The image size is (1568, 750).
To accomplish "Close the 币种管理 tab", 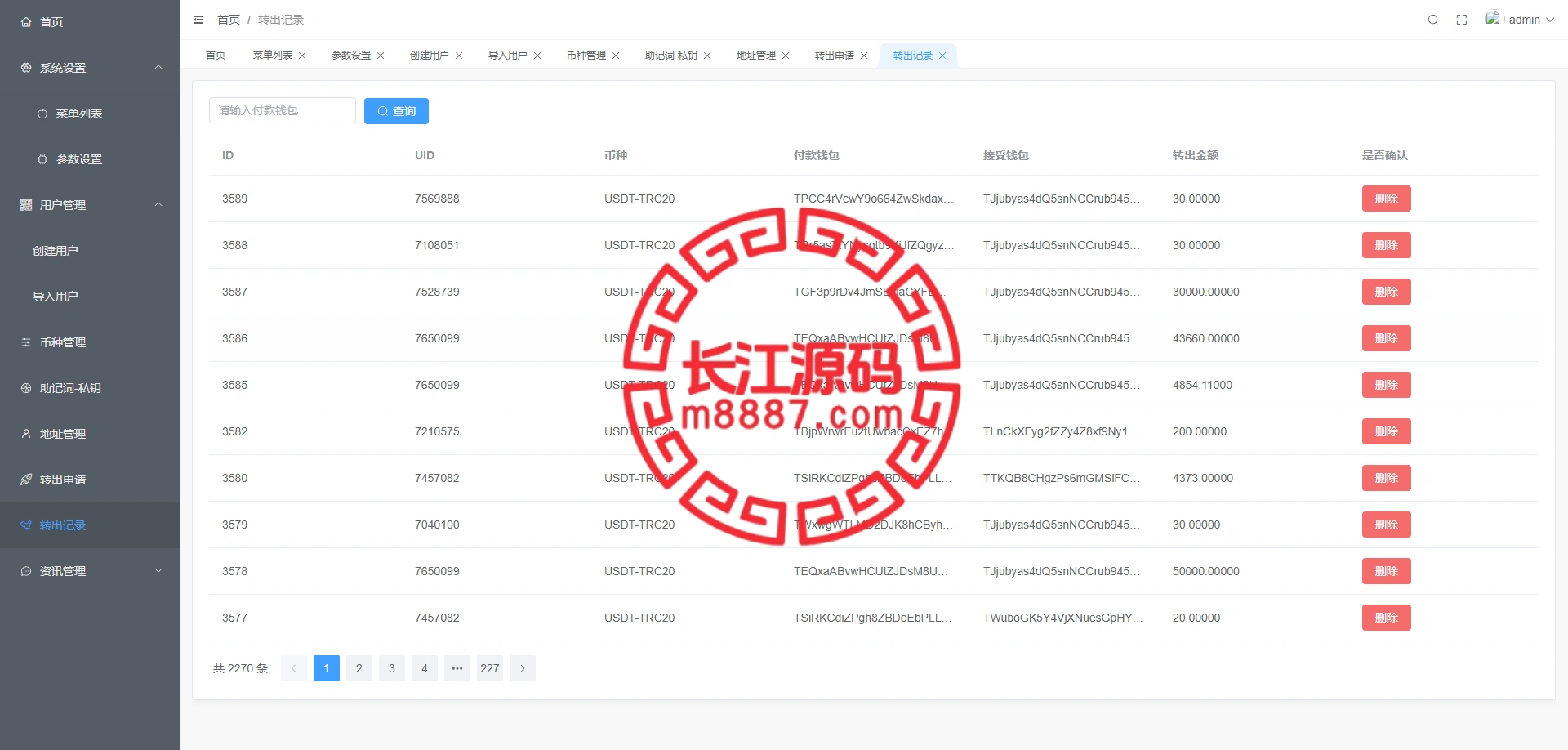I will coord(616,56).
